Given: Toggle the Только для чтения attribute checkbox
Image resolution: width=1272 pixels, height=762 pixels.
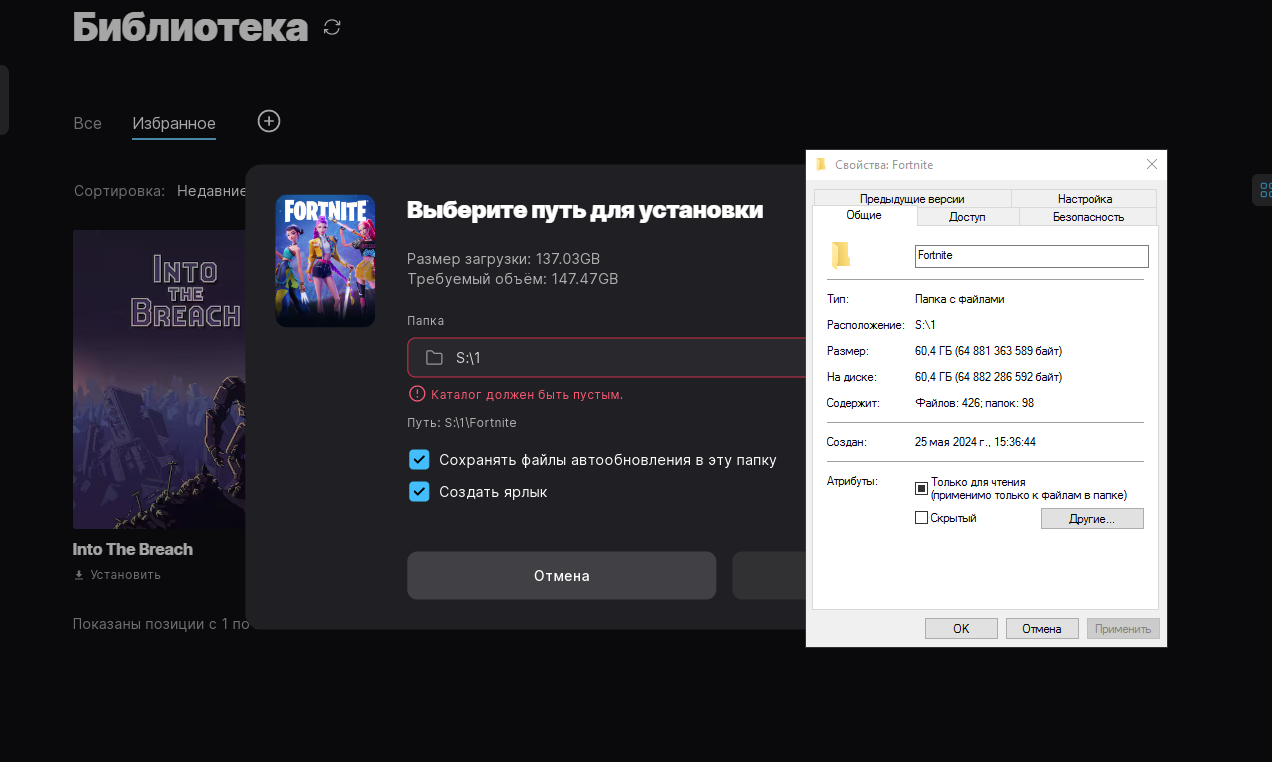Looking at the screenshot, I should (x=922, y=488).
